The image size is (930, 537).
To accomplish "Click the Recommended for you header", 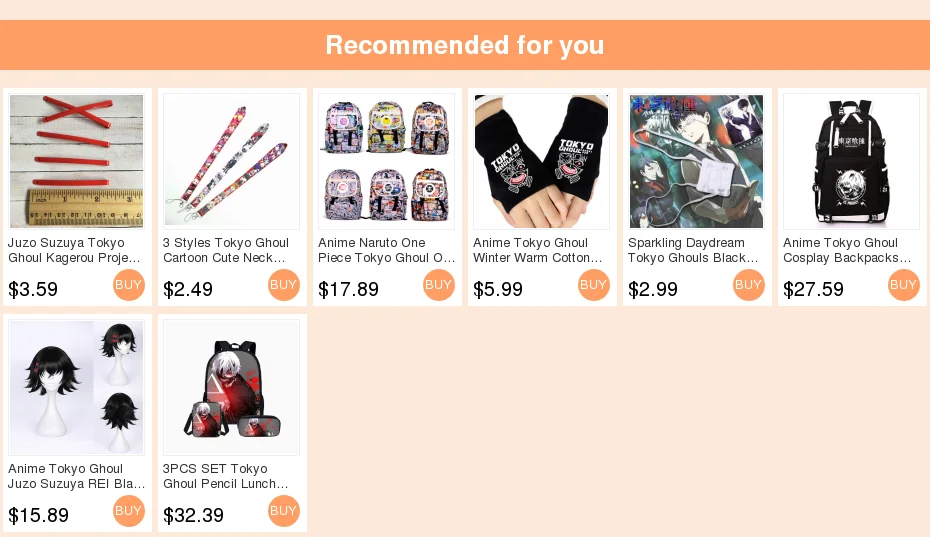I will [x=465, y=45].
